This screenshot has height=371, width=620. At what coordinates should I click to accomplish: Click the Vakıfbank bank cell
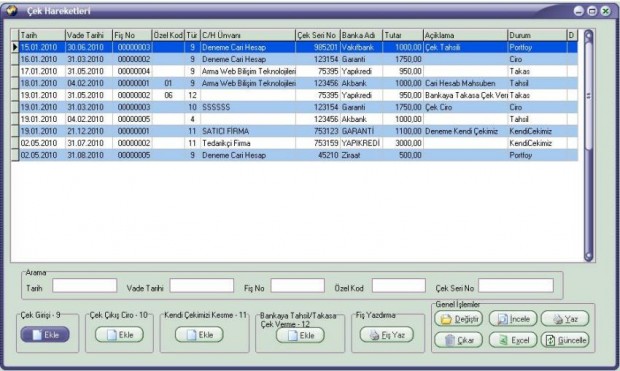point(361,47)
